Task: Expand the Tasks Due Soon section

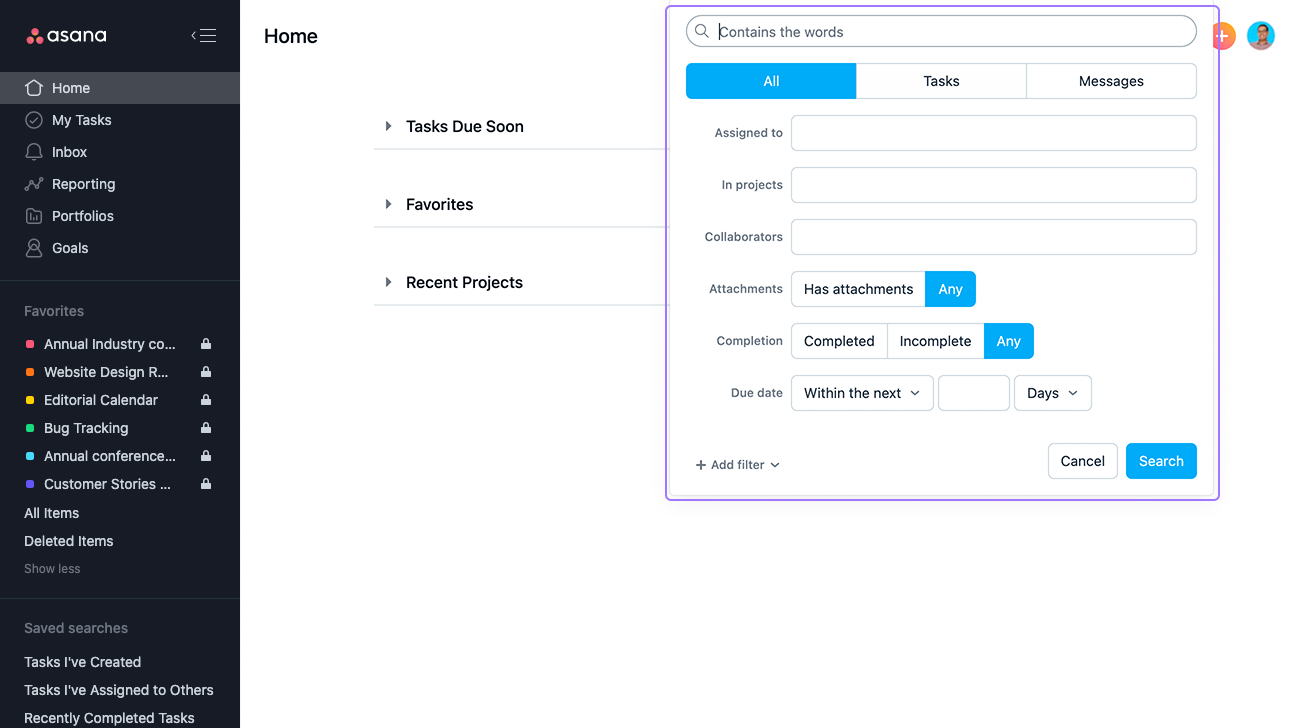Action: (388, 126)
